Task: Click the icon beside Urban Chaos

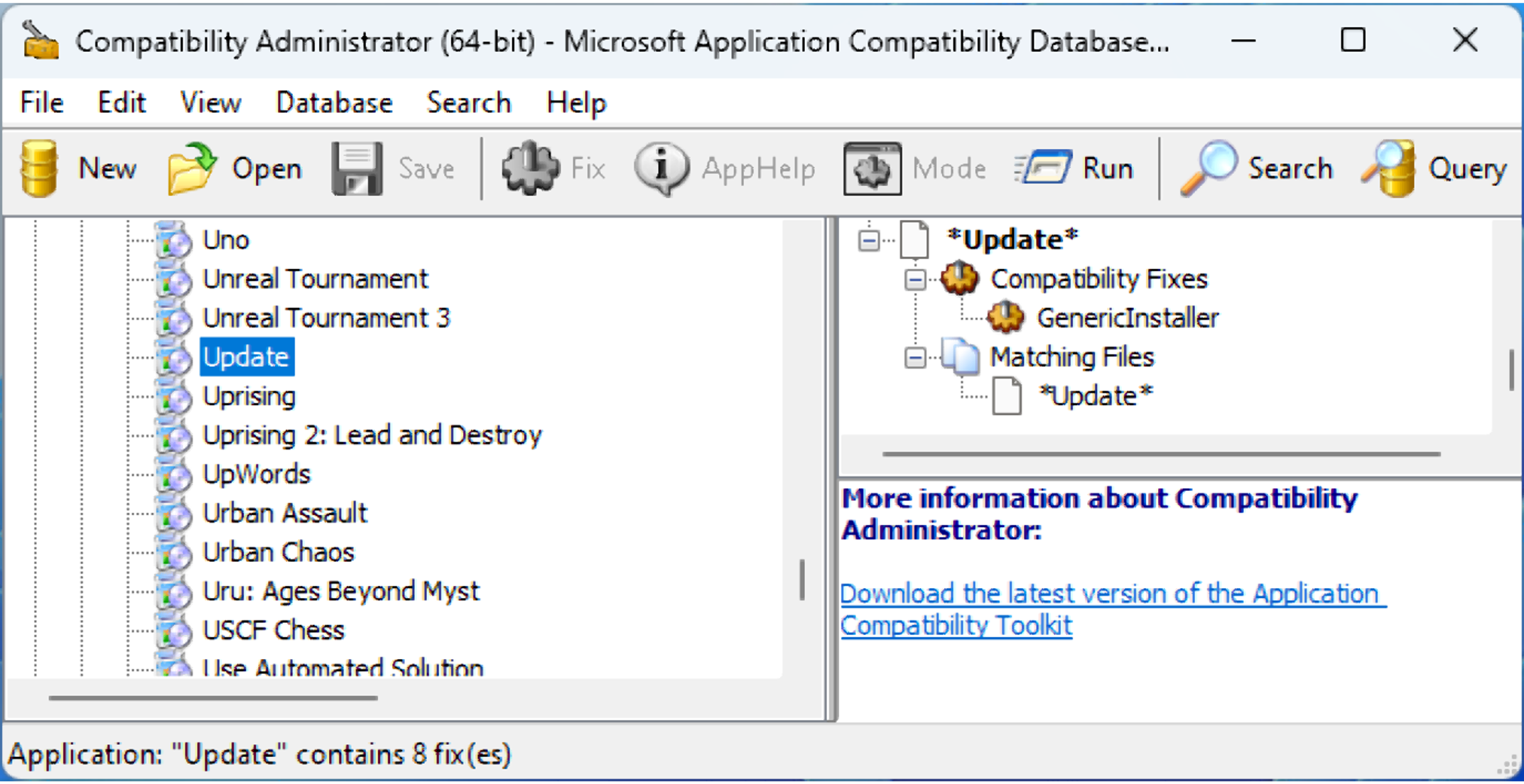Action: [173, 552]
